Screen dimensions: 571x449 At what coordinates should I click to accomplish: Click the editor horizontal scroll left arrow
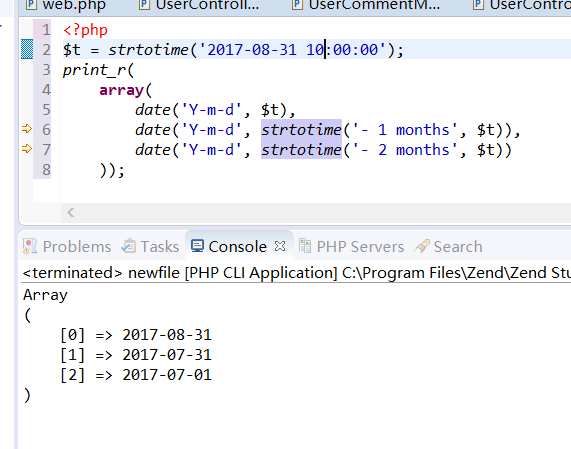[x=71, y=212]
